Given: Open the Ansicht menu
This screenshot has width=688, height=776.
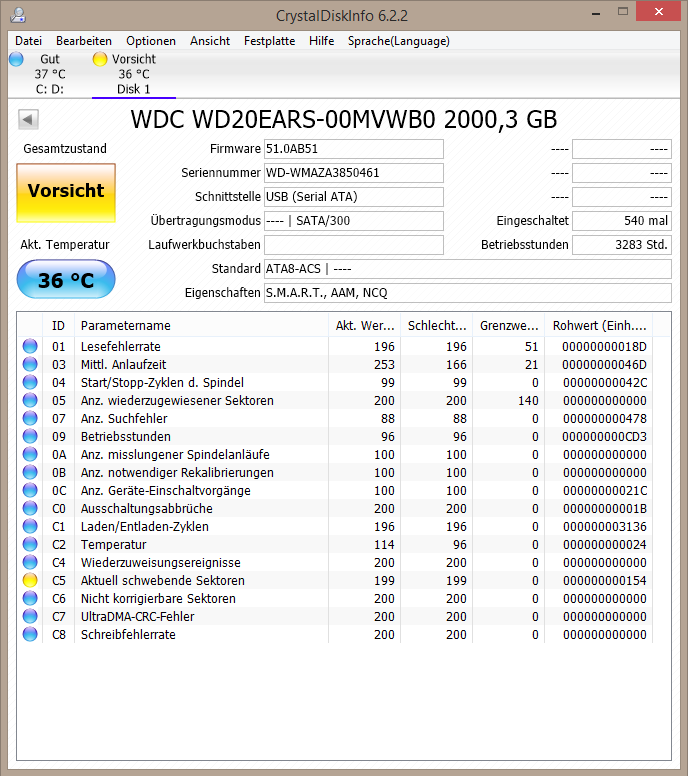Looking at the screenshot, I should 210,41.
